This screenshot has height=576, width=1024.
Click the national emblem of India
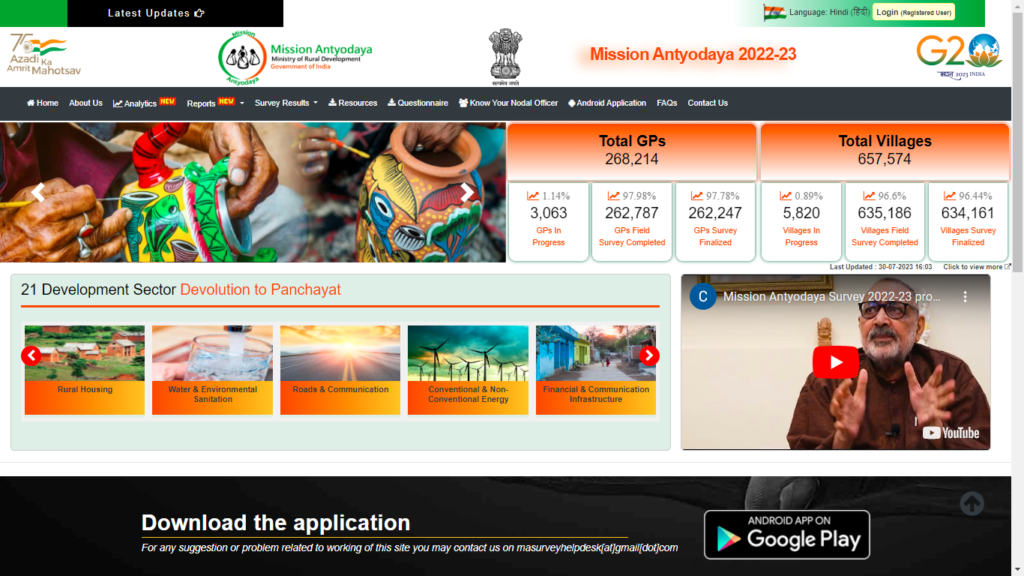[505, 57]
